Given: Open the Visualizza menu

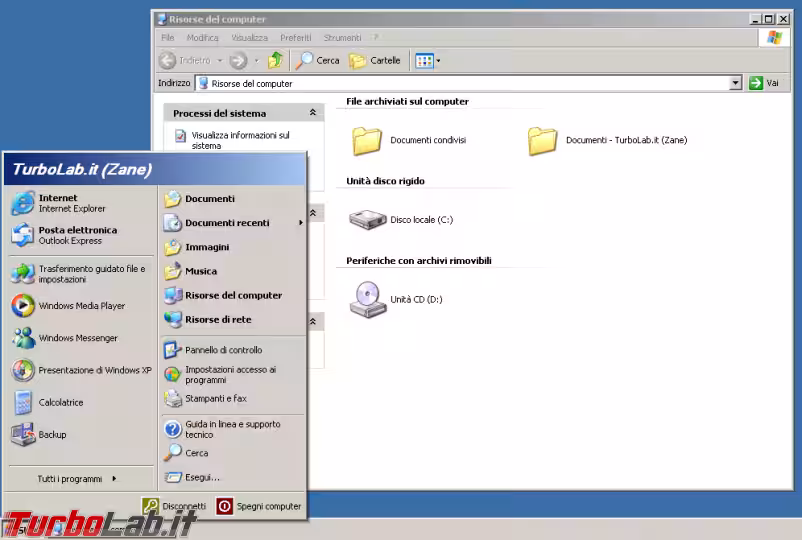Looking at the screenshot, I should coord(249,38).
